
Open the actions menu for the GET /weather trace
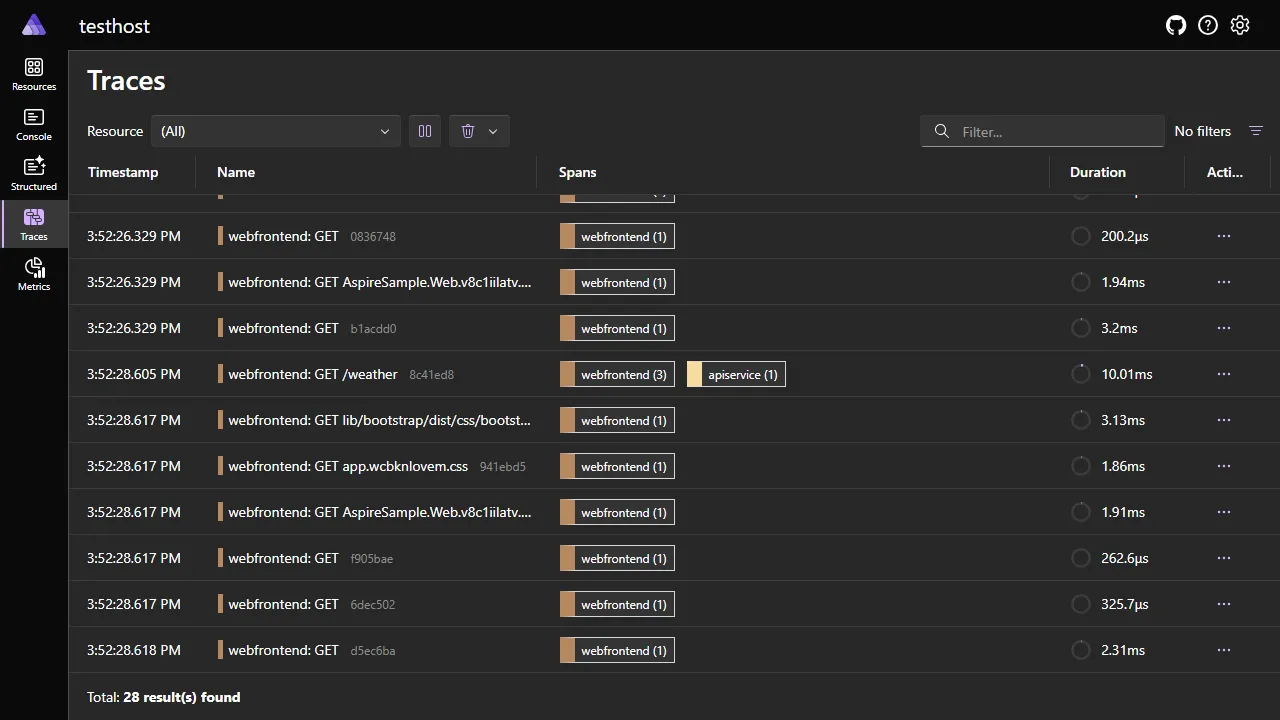pos(1223,374)
